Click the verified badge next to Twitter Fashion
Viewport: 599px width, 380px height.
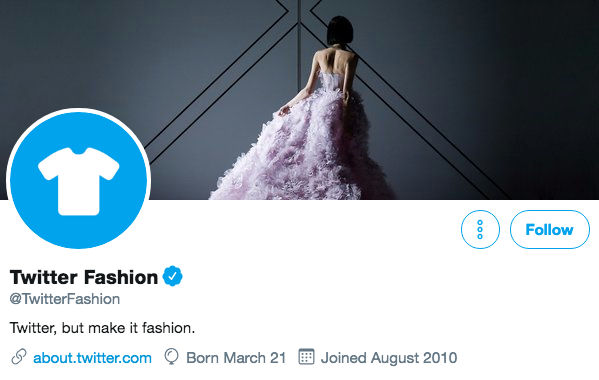click(x=173, y=276)
